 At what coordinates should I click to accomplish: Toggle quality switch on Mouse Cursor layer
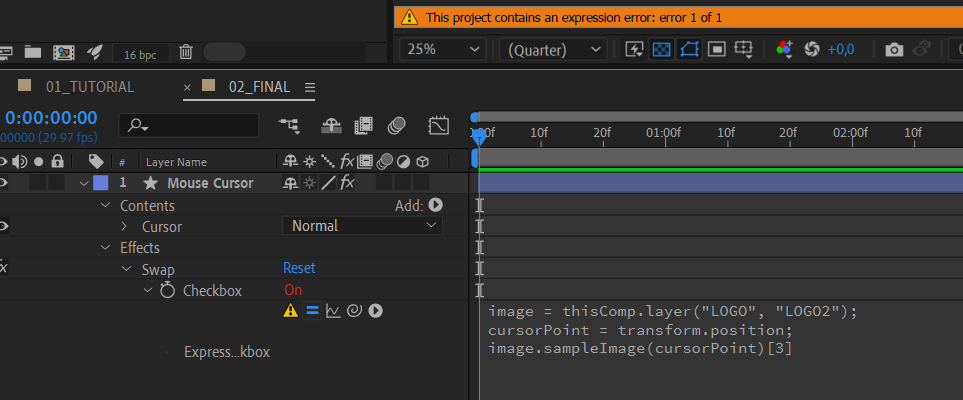[x=329, y=182]
